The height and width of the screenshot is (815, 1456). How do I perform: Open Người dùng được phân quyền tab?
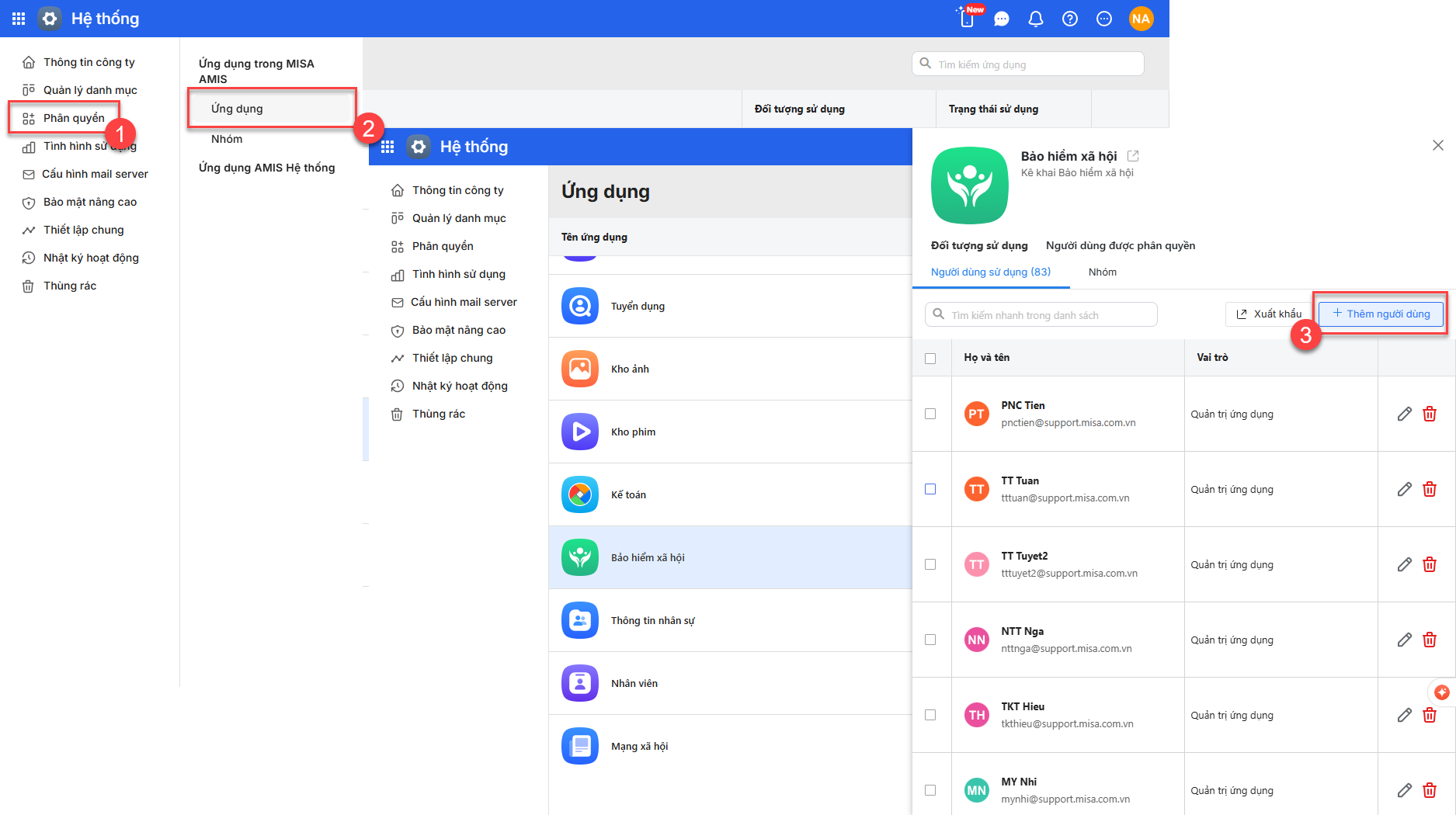pyautogui.click(x=1121, y=245)
